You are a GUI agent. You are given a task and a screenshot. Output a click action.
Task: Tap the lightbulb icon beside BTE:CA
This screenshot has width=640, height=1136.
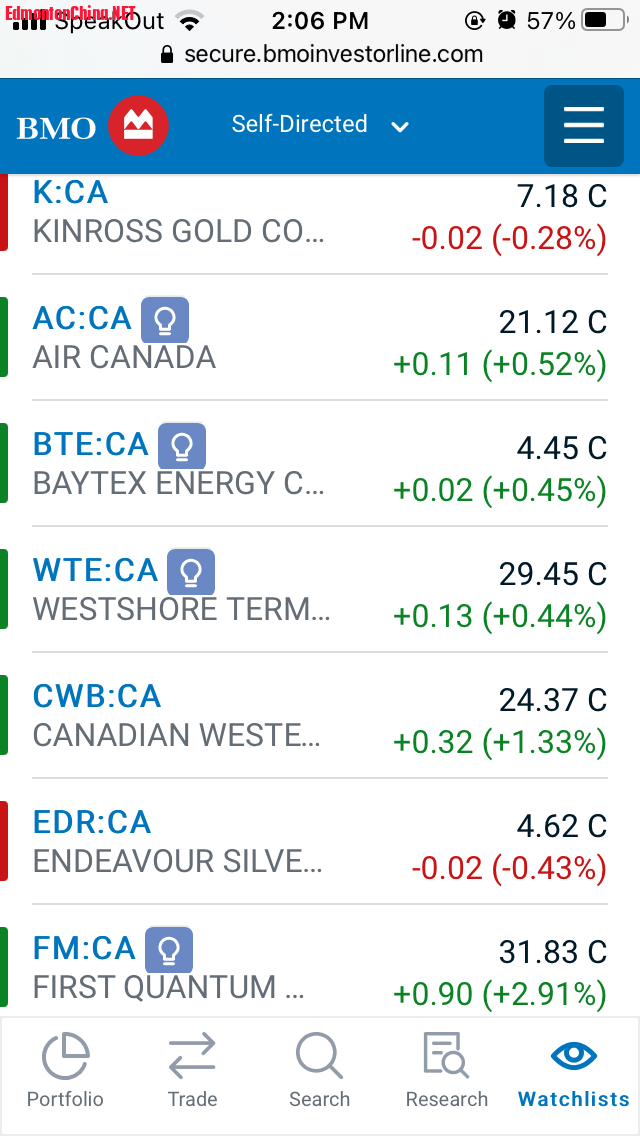tap(182, 446)
